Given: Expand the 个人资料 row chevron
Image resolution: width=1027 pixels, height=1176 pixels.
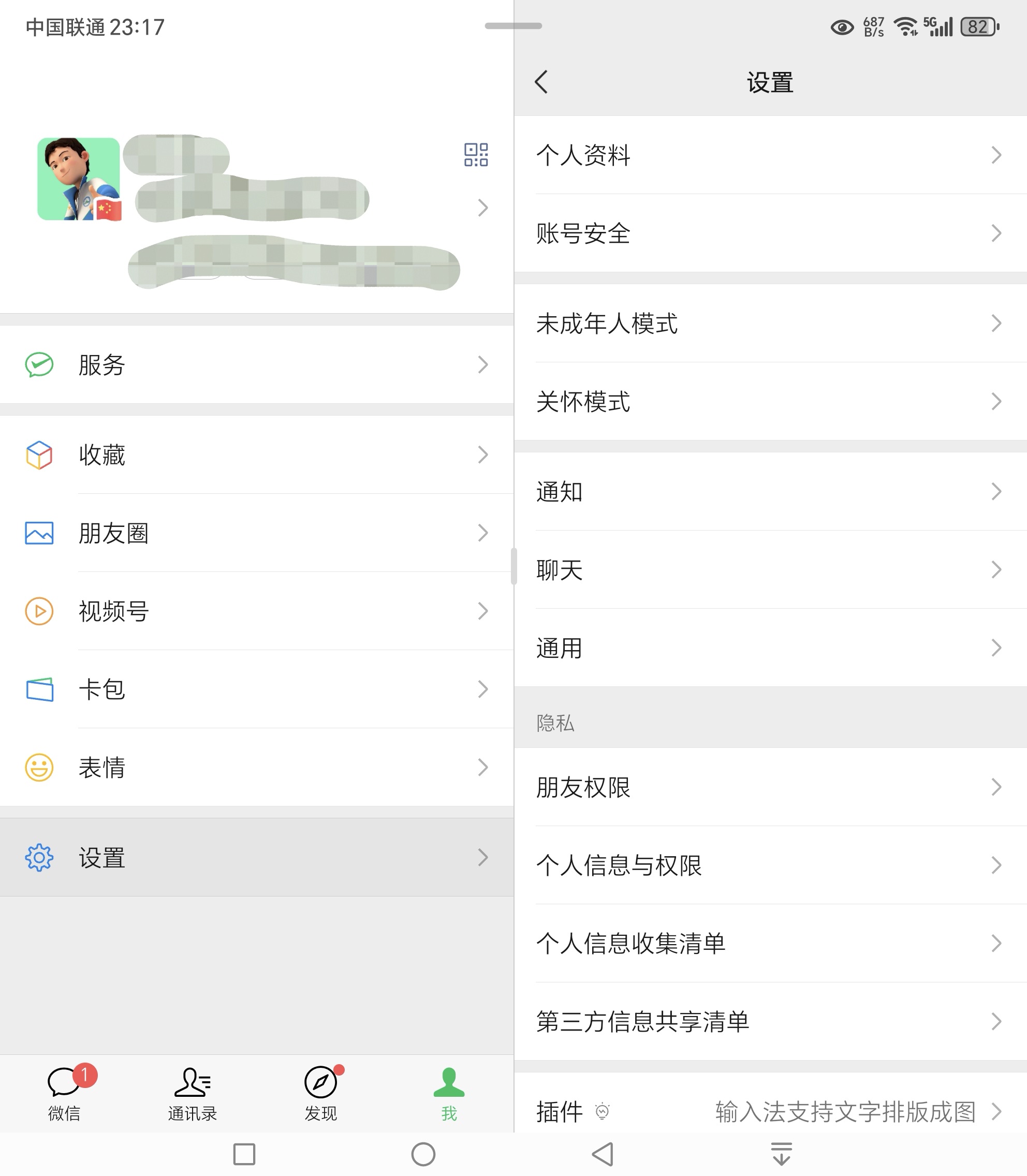Looking at the screenshot, I should (x=996, y=155).
